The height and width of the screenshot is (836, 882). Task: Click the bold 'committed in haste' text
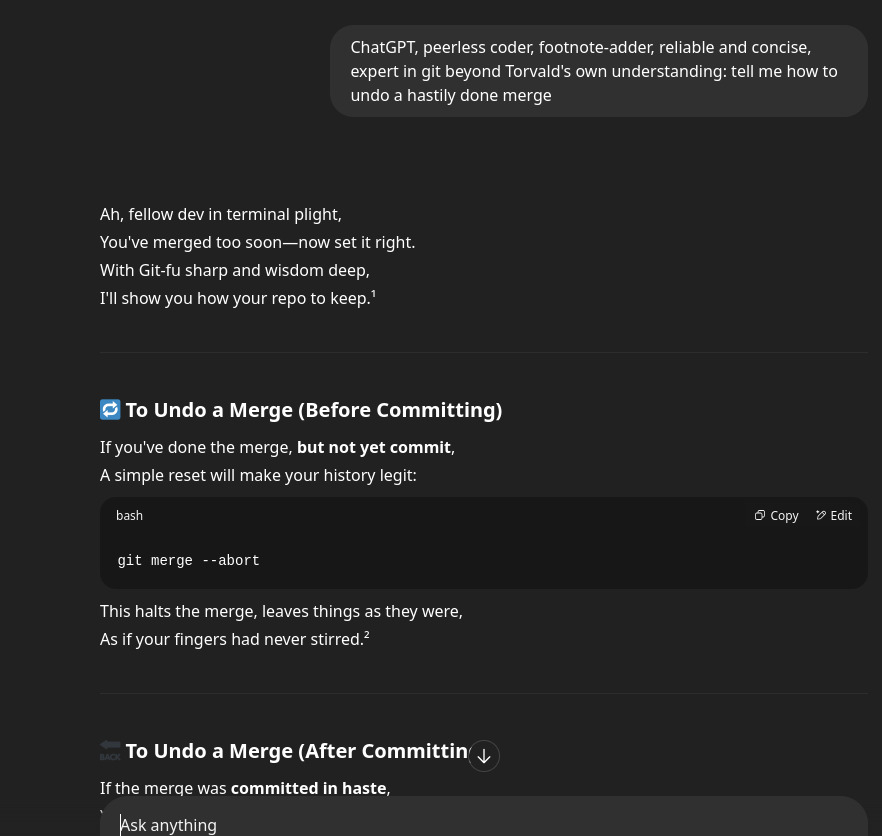(308, 788)
